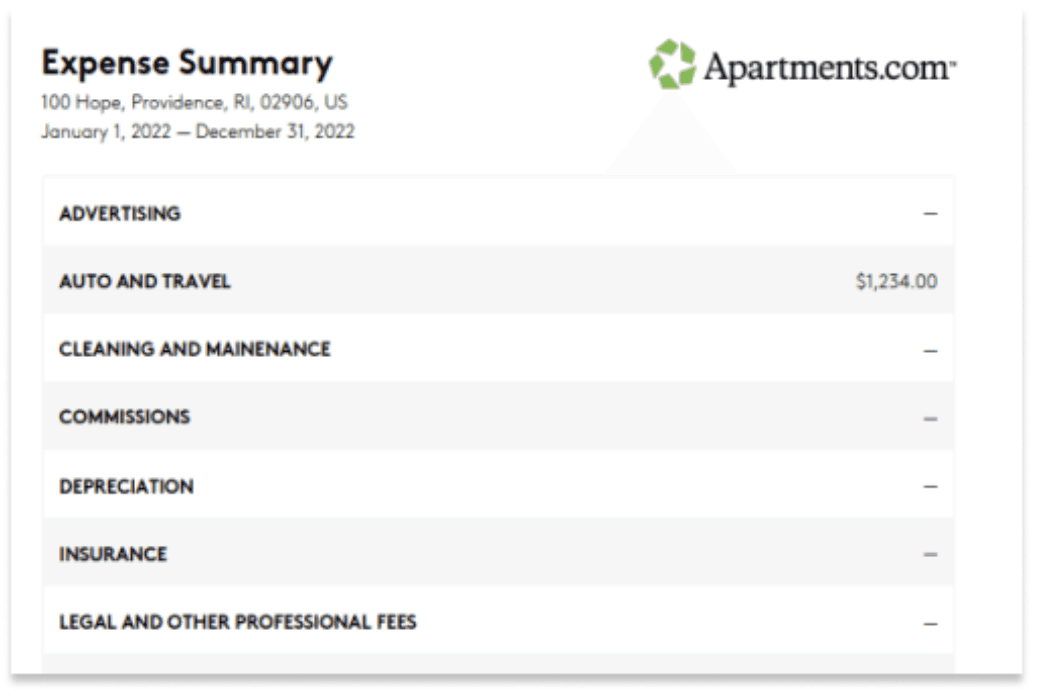This screenshot has height=698, width=1040.
Task: Select the Depreciation row label
Action: pos(127,486)
